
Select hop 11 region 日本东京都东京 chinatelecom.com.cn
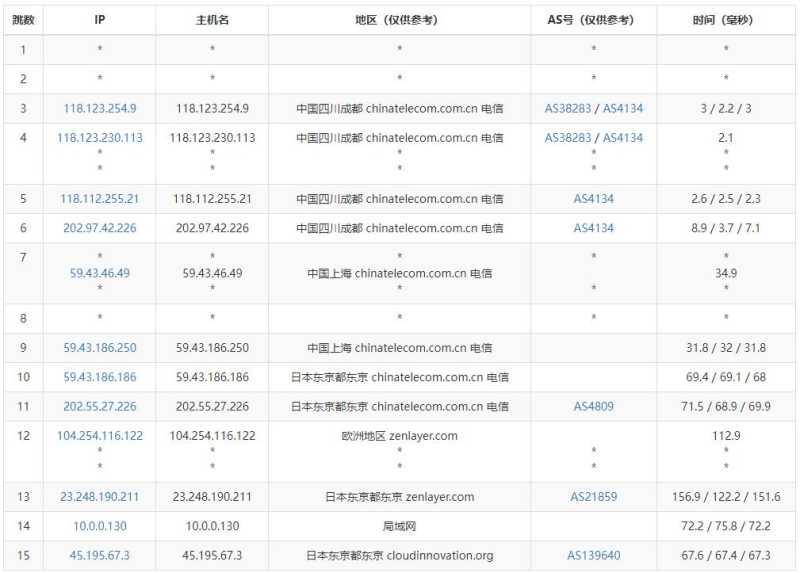click(399, 407)
